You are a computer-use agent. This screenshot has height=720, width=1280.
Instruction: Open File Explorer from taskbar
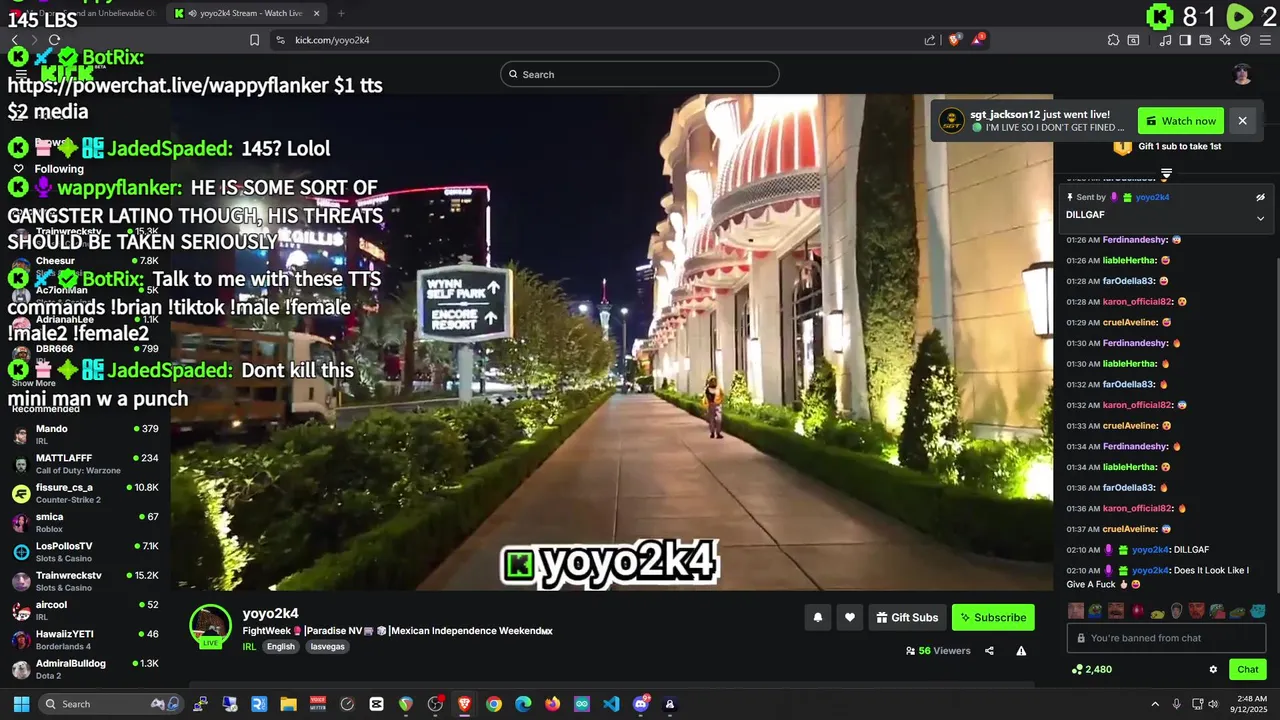(x=288, y=704)
